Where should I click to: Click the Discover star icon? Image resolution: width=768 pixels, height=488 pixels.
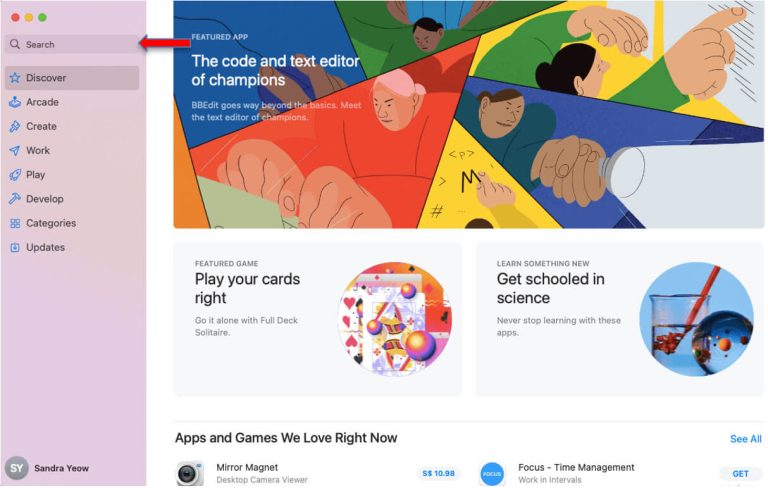point(15,78)
